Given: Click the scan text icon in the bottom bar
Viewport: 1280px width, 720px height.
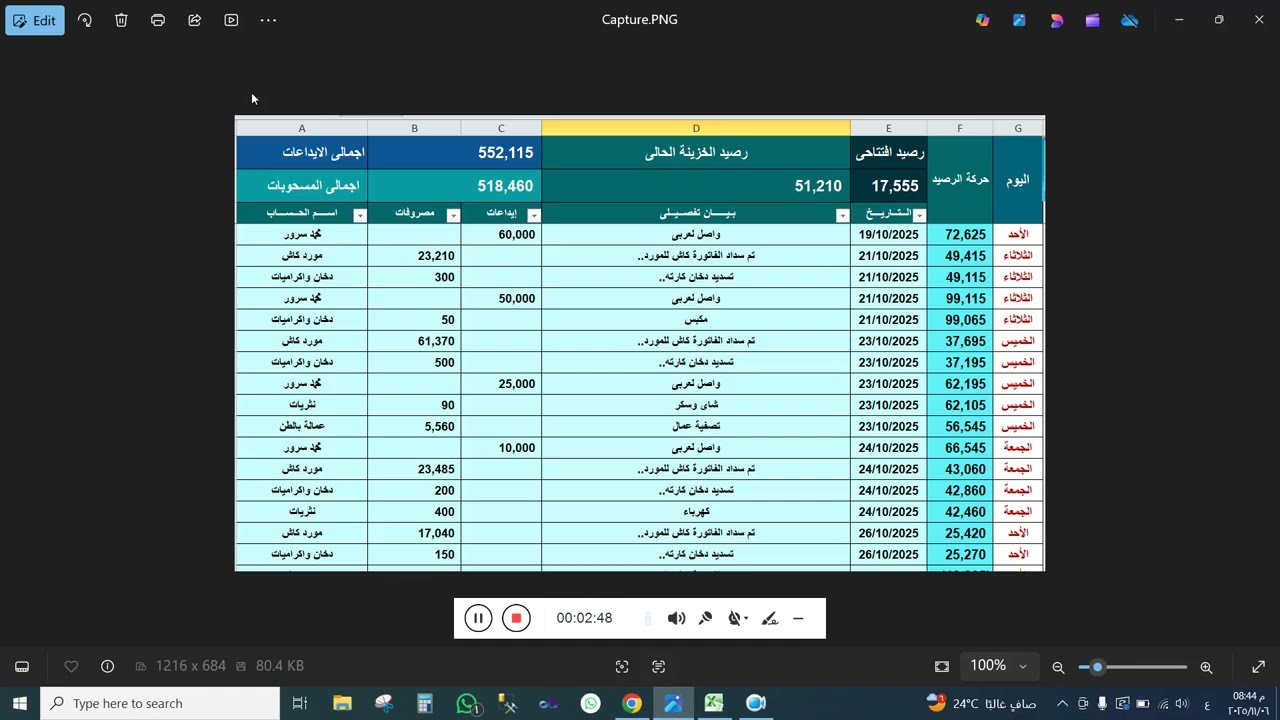Looking at the screenshot, I should 658,667.
